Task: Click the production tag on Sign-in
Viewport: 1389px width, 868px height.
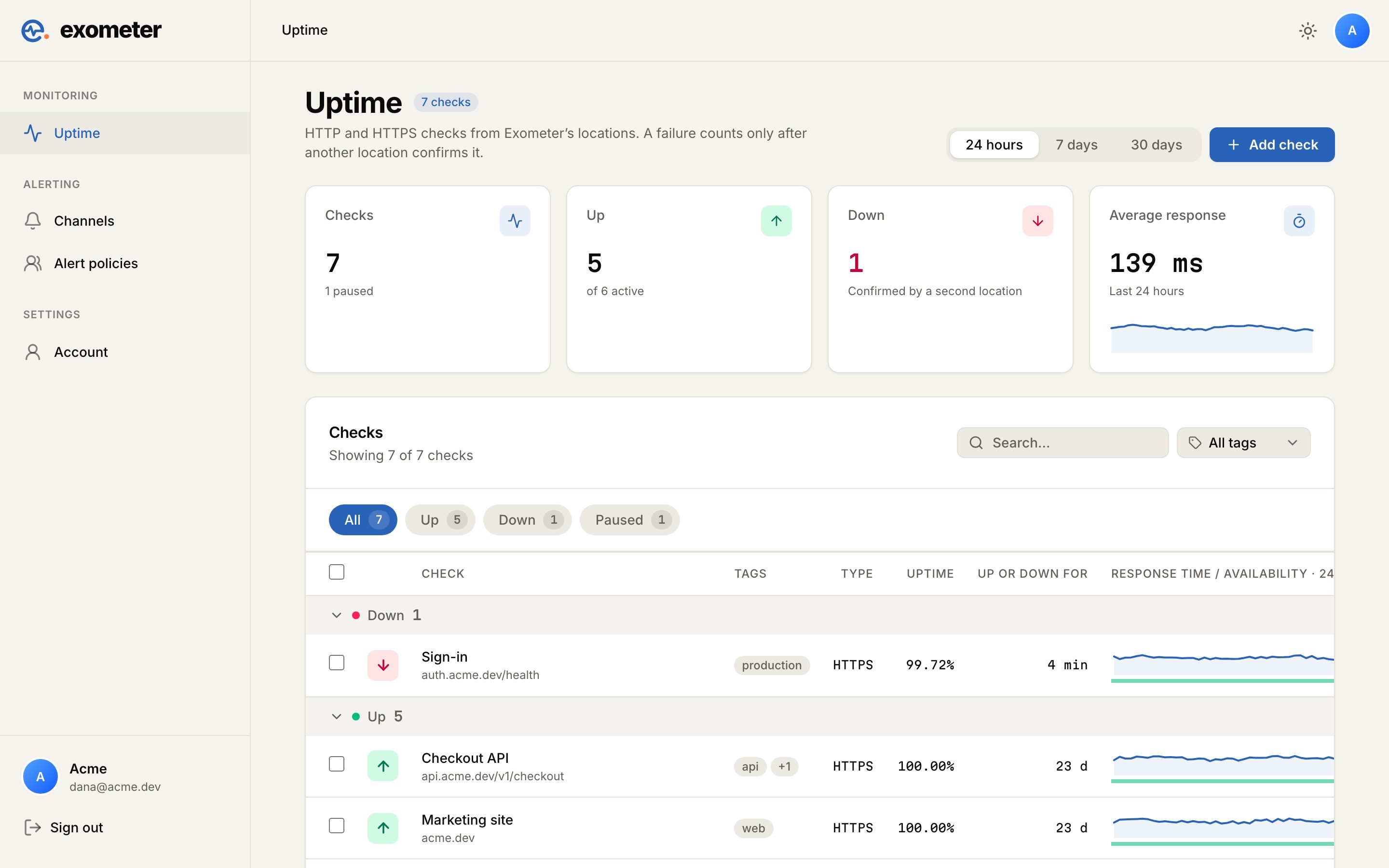Action: pyautogui.click(x=771, y=665)
